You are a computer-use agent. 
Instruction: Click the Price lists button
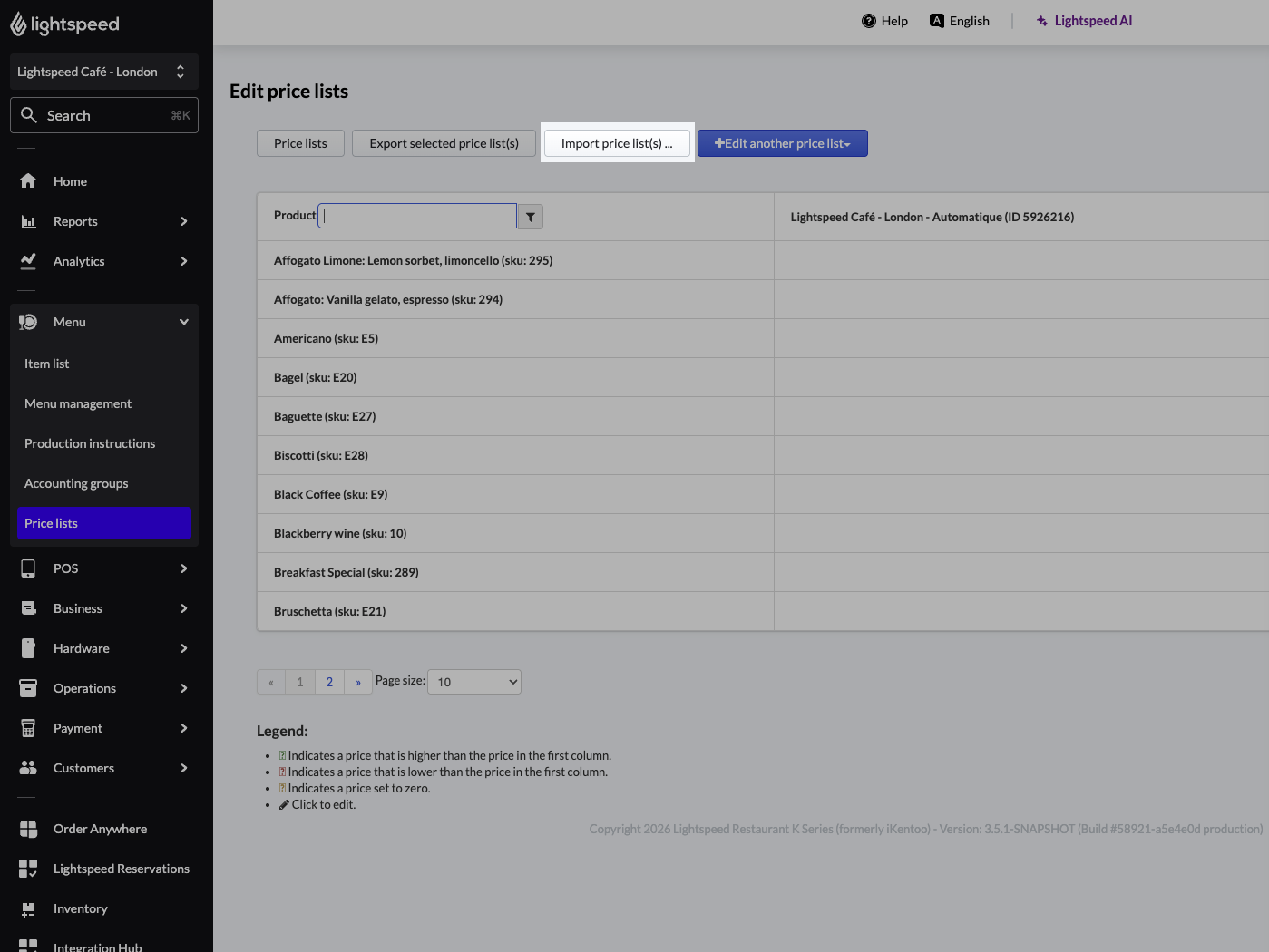(301, 143)
